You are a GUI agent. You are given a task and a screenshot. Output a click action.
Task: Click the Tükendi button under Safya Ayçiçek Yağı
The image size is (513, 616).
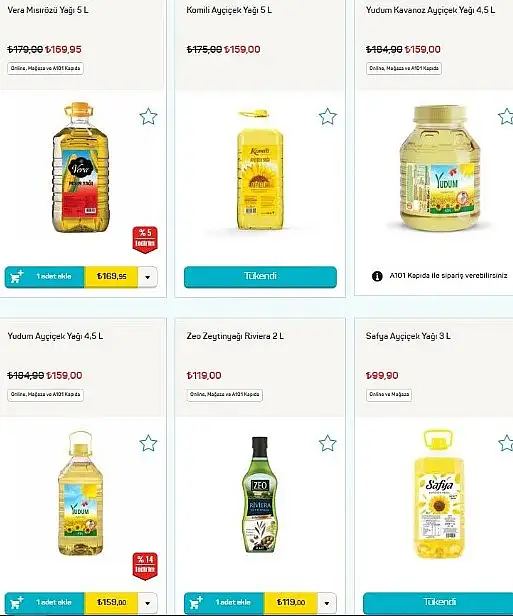pyautogui.click(x=438, y=603)
